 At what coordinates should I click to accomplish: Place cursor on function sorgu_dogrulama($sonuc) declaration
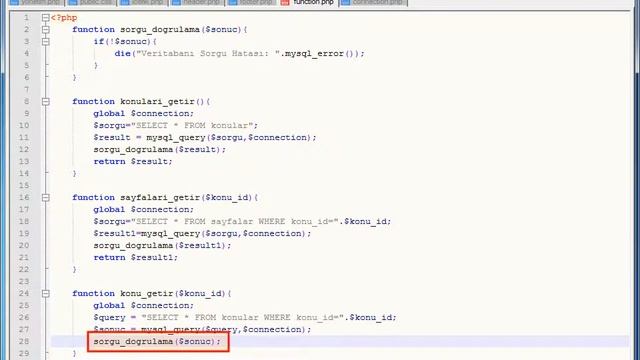(160, 29)
